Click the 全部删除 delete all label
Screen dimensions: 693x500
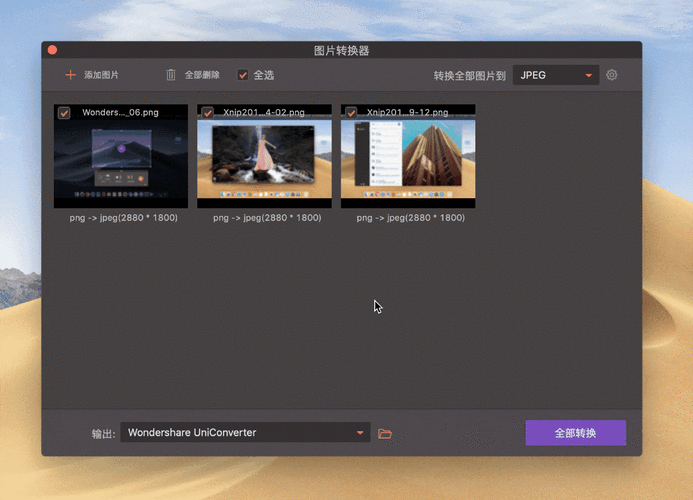pyautogui.click(x=202, y=75)
